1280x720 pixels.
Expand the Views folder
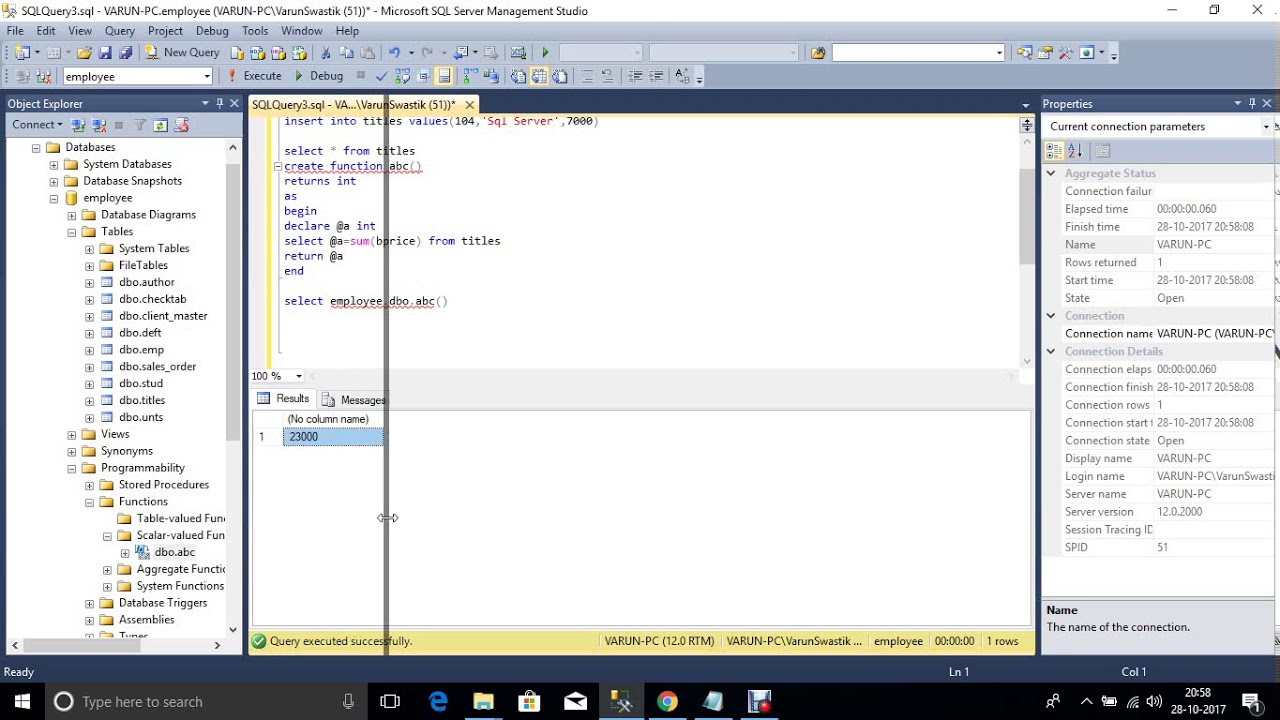[x=72, y=434]
